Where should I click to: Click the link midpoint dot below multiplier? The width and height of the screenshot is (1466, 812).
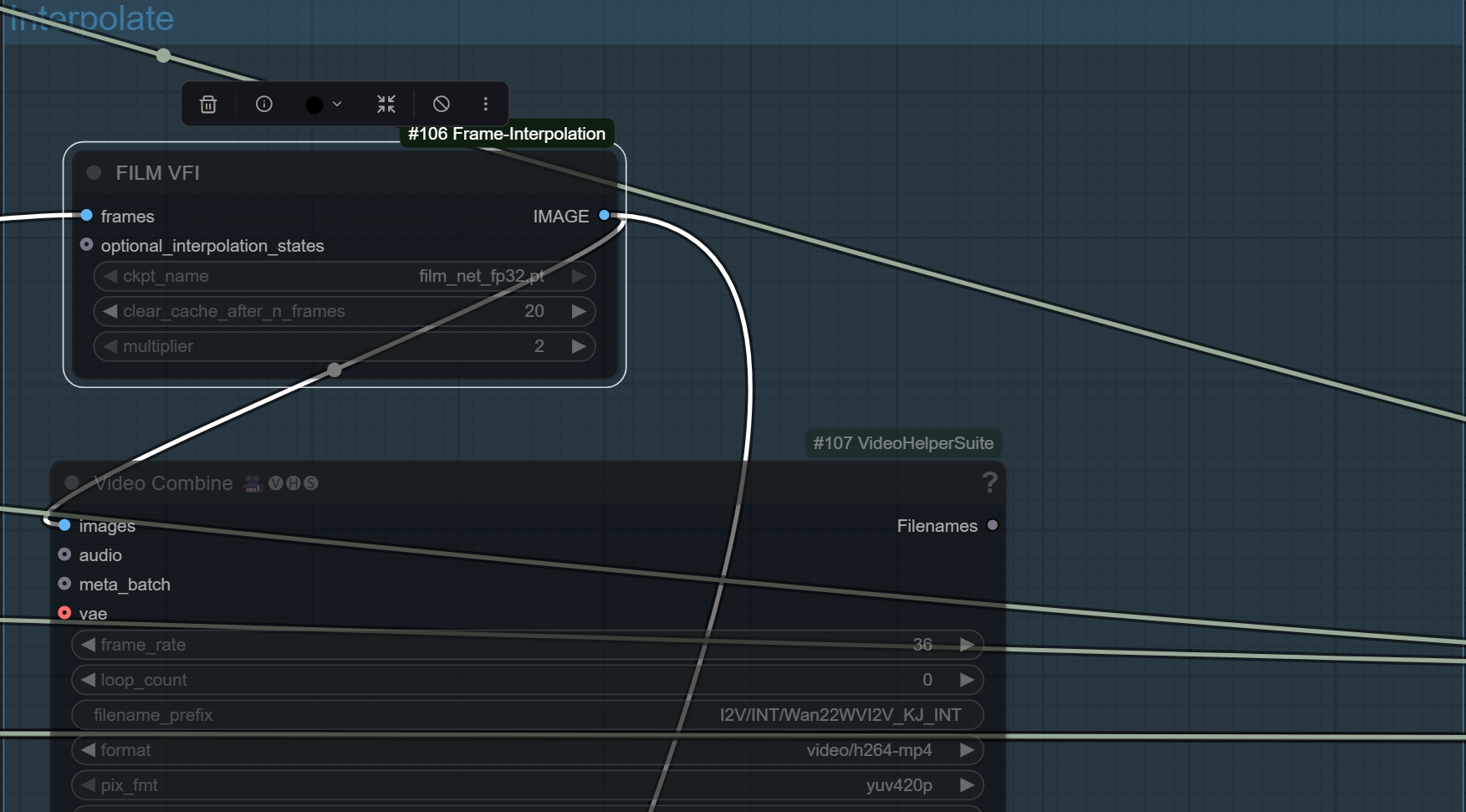coord(335,370)
